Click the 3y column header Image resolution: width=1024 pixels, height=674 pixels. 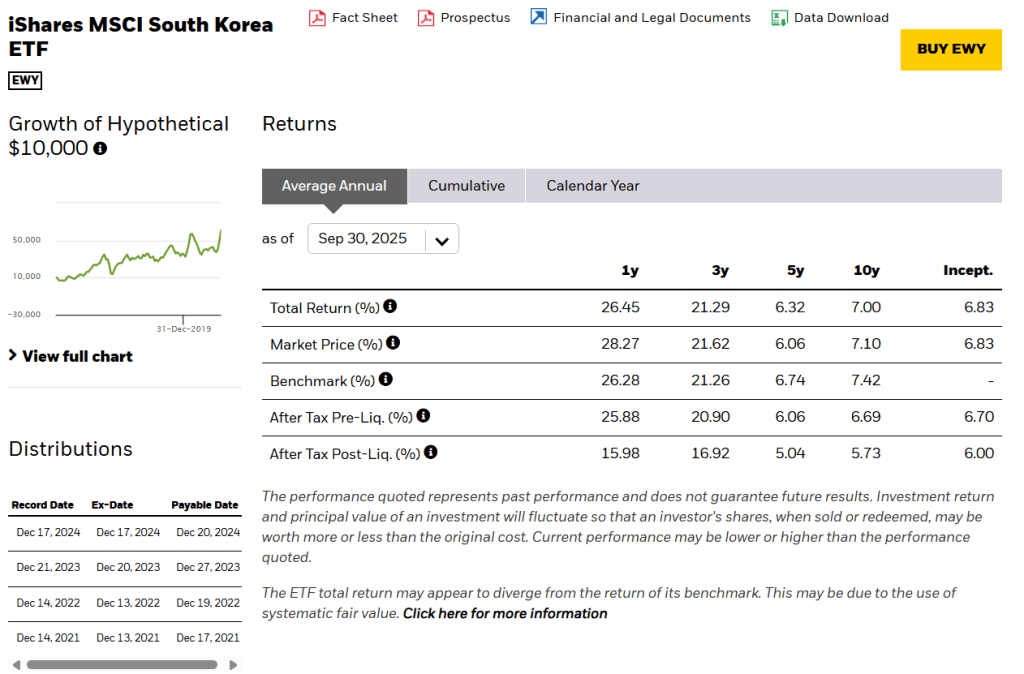pos(720,270)
